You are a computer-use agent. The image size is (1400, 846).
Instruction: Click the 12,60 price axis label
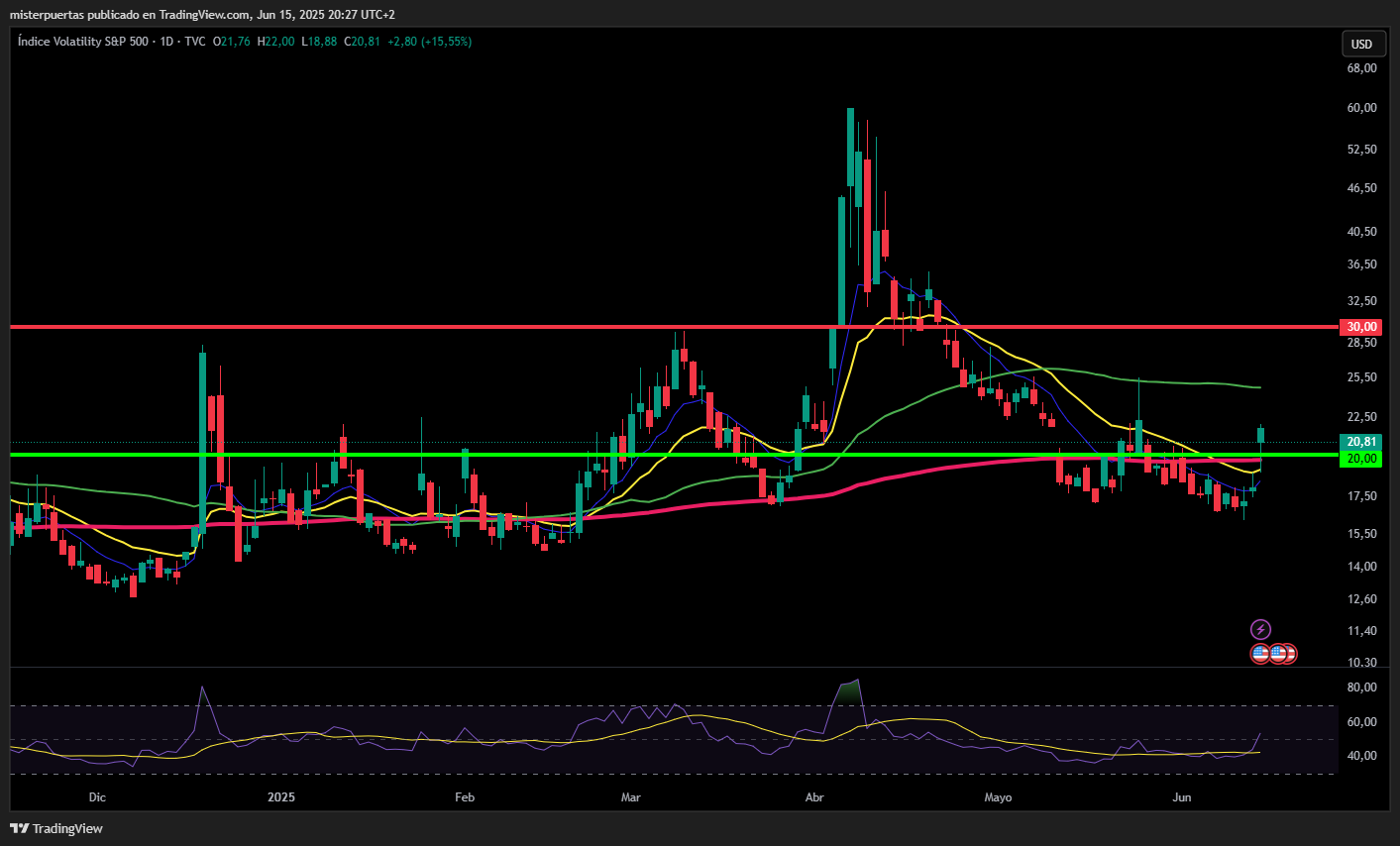click(1362, 599)
